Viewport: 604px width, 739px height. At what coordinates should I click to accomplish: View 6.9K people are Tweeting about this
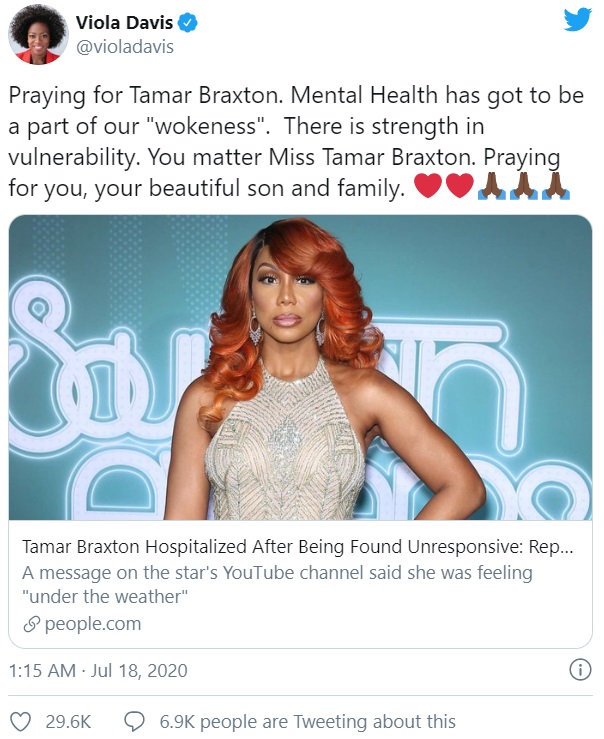308,722
